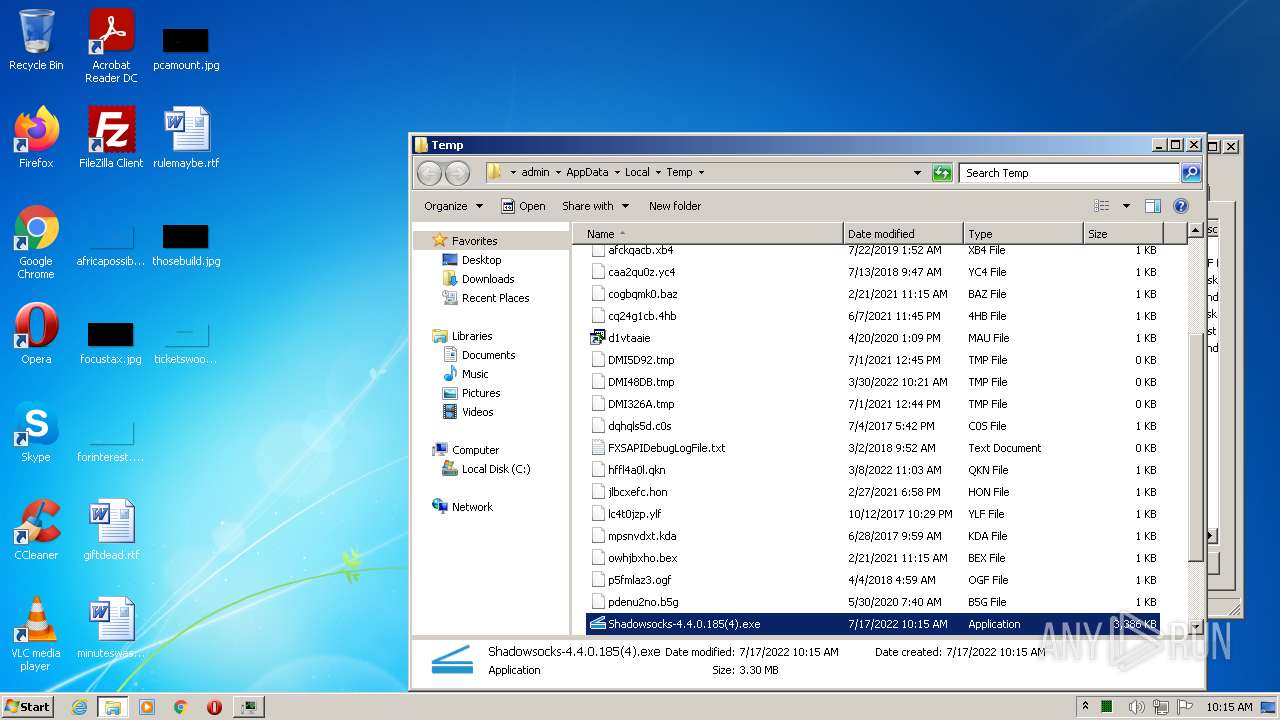
Task: Click the search magnifier icon
Action: [1190, 173]
